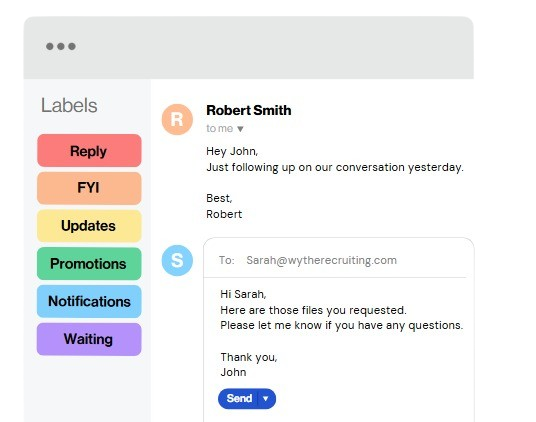Image resolution: width=536 pixels, height=422 pixels.
Task: Click Robert Smith's orange R avatar
Action: click(177, 120)
